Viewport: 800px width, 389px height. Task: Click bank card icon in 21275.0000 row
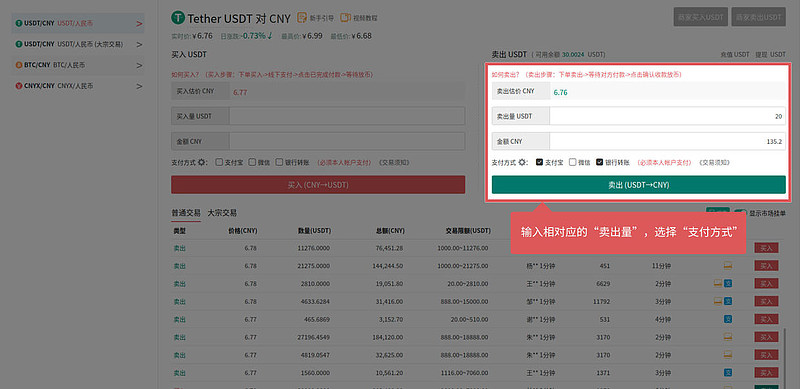click(x=728, y=266)
